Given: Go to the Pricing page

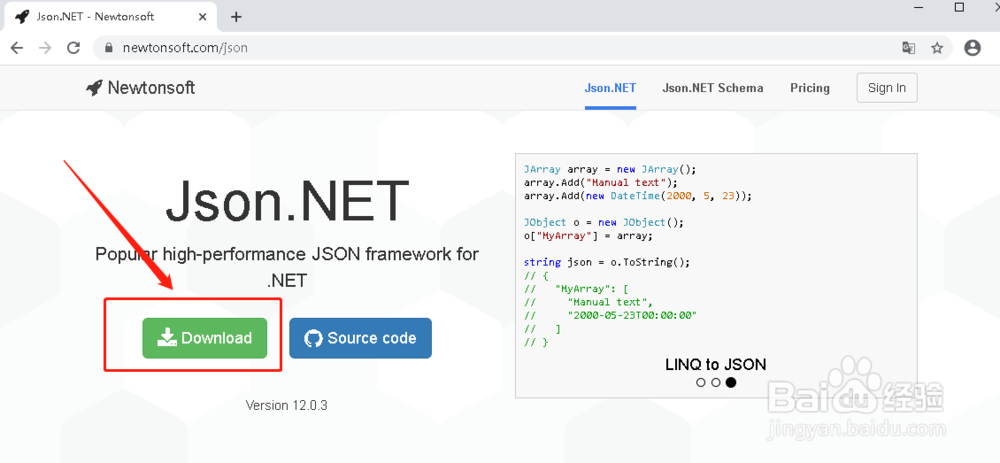Looking at the screenshot, I should (x=810, y=88).
